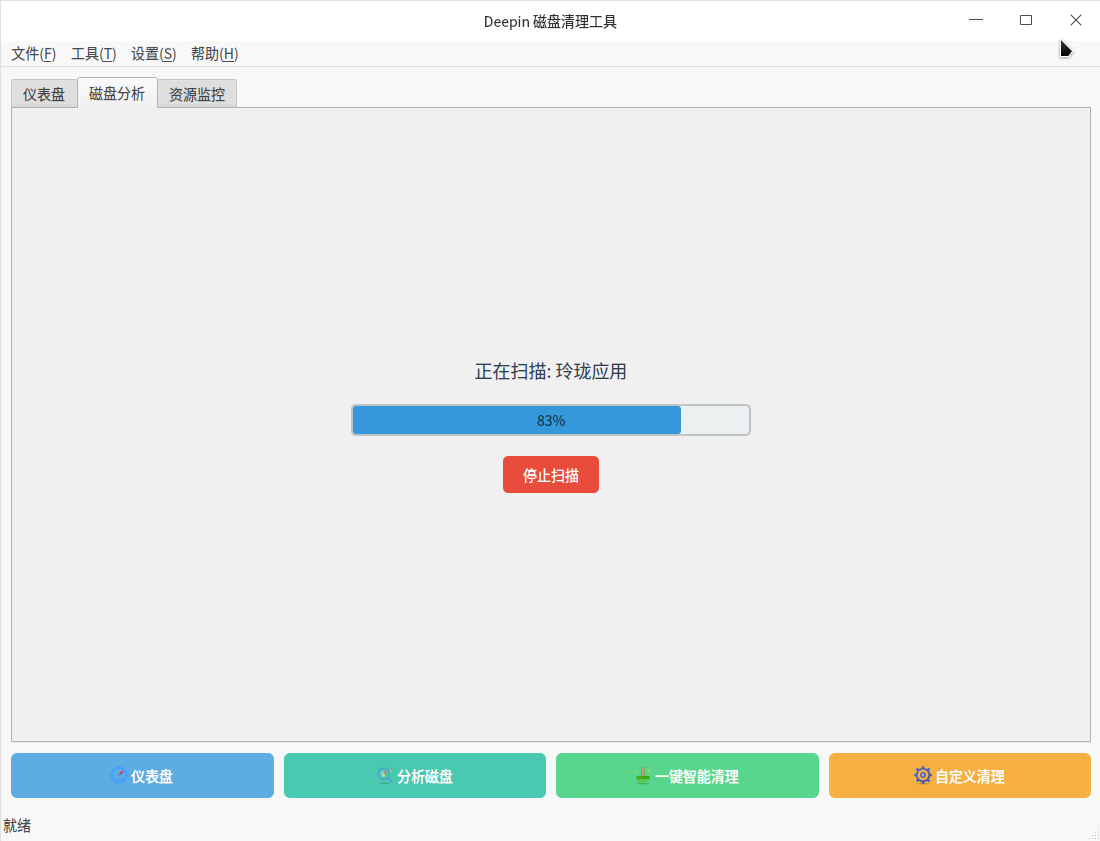The image size is (1100, 841).
Task: Click the gear icon on 自定义清理
Action: tap(923, 775)
